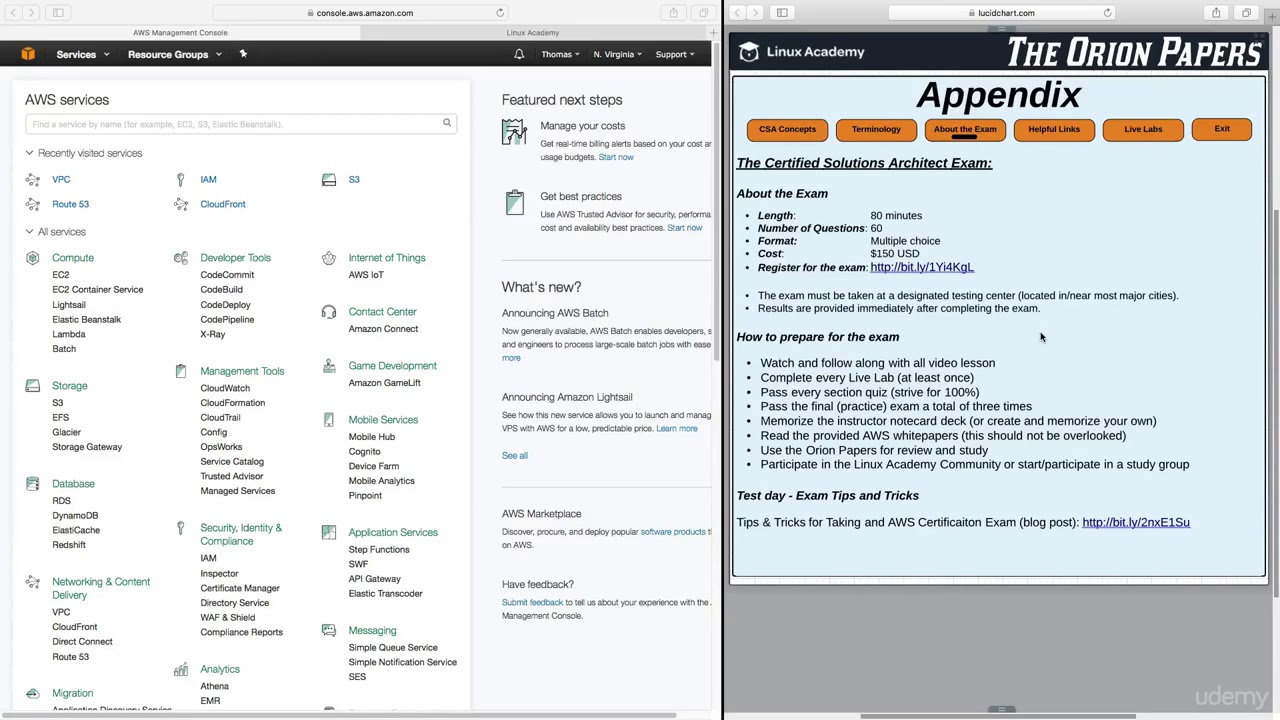
Task: Open the Simple Queue Service link
Action: point(393,648)
